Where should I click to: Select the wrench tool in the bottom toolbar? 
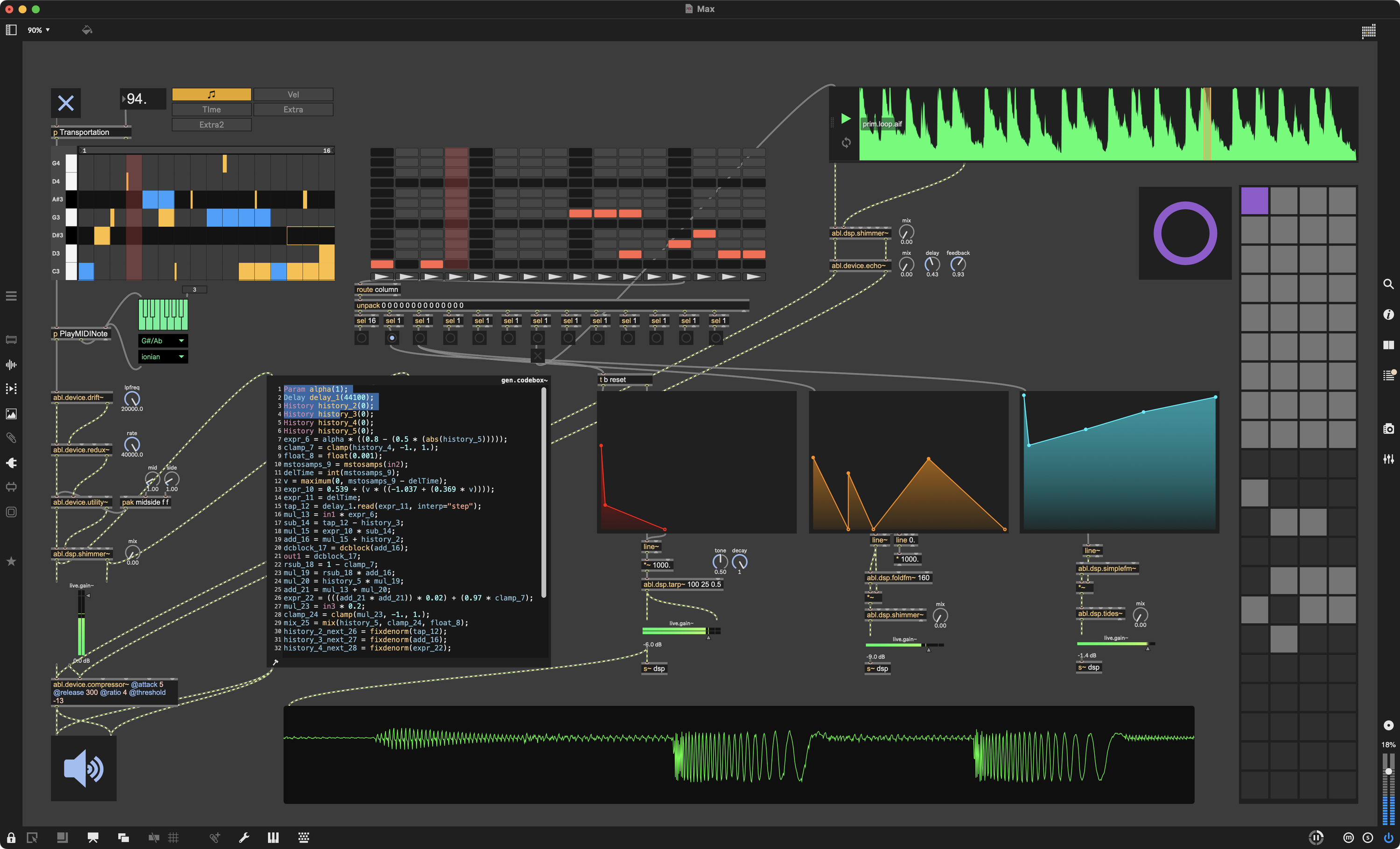pyautogui.click(x=245, y=837)
